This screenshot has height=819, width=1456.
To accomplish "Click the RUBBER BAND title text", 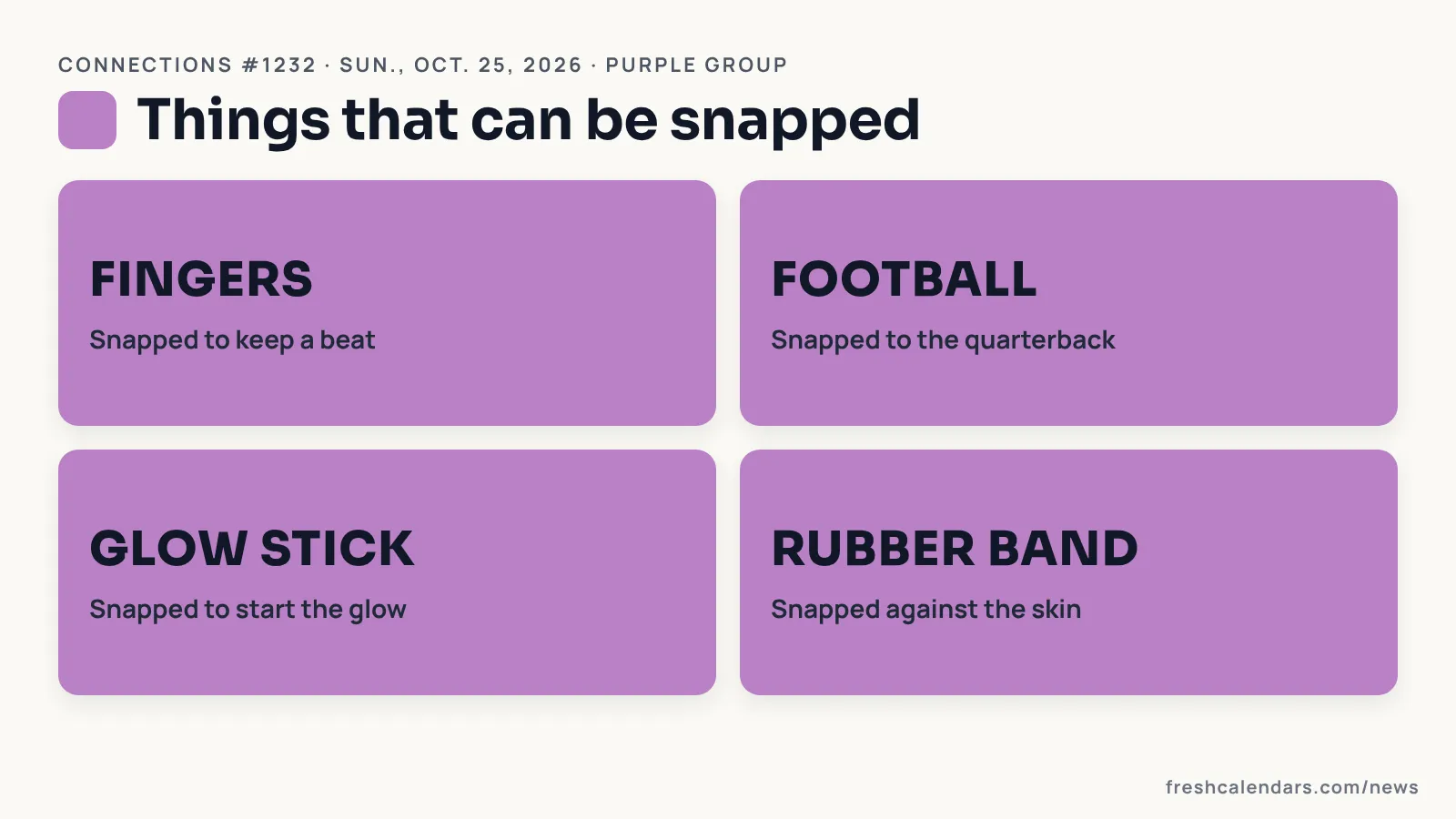I will 955,548.
